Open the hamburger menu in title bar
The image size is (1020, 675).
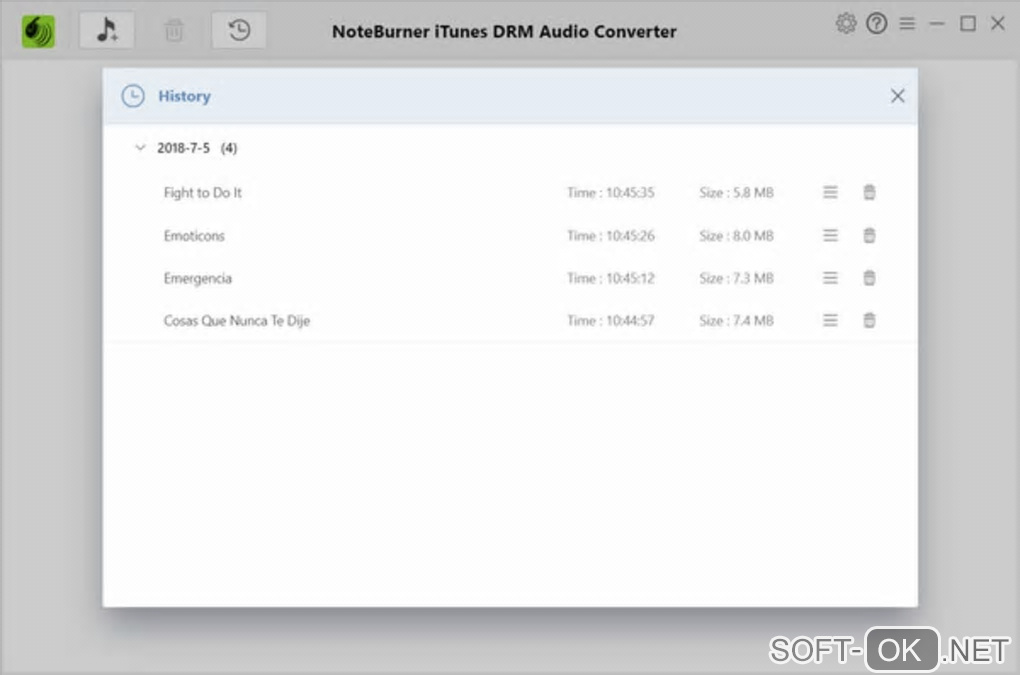click(x=907, y=24)
